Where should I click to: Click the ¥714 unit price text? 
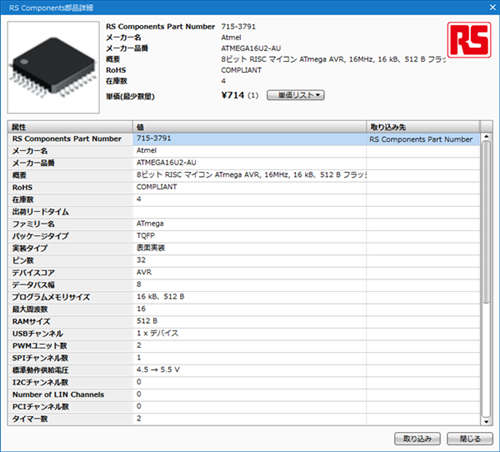click(x=233, y=95)
